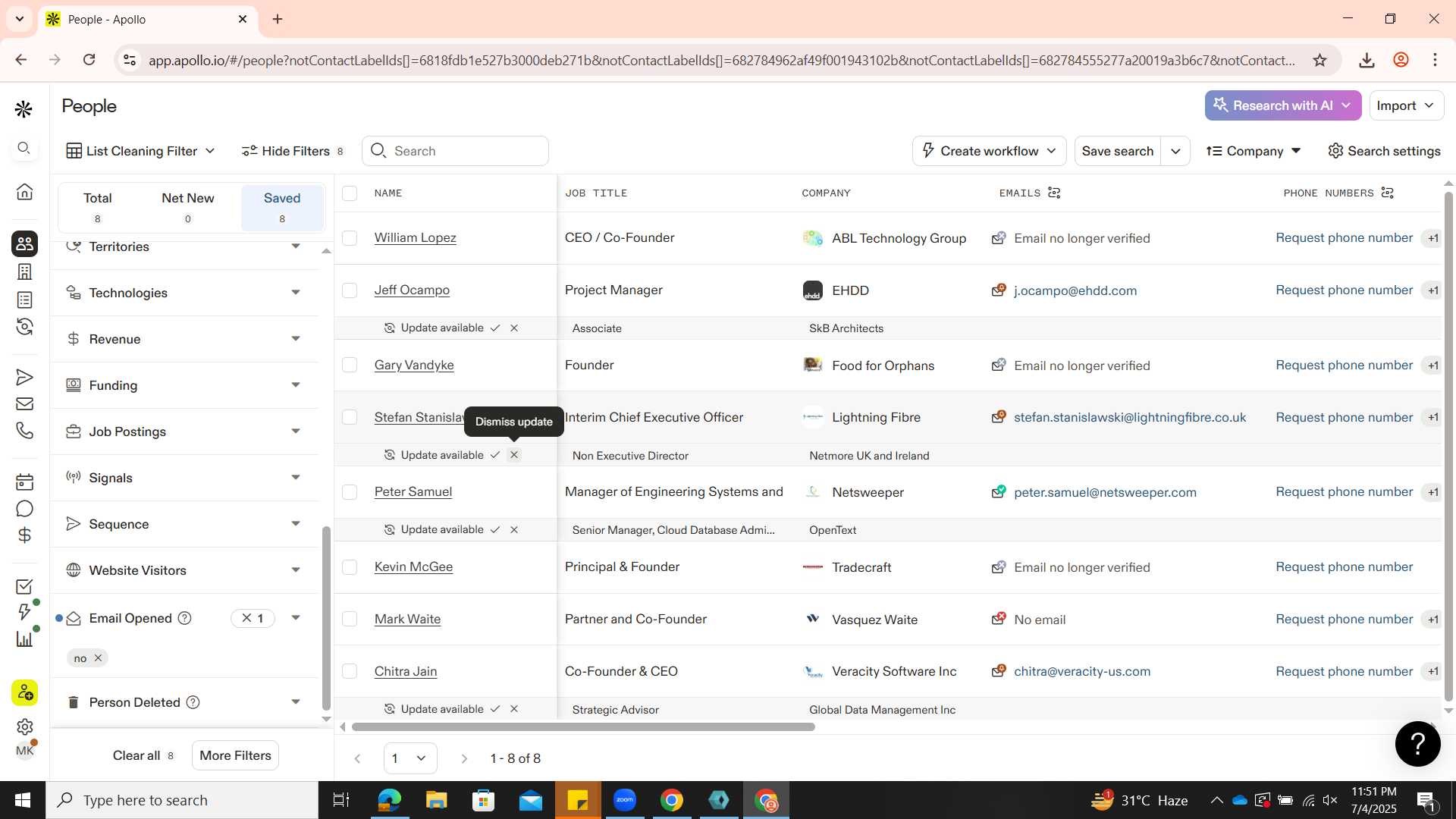The height and width of the screenshot is (819, 1456).
Task: Focus the people Search field
Action: (455, 151)
